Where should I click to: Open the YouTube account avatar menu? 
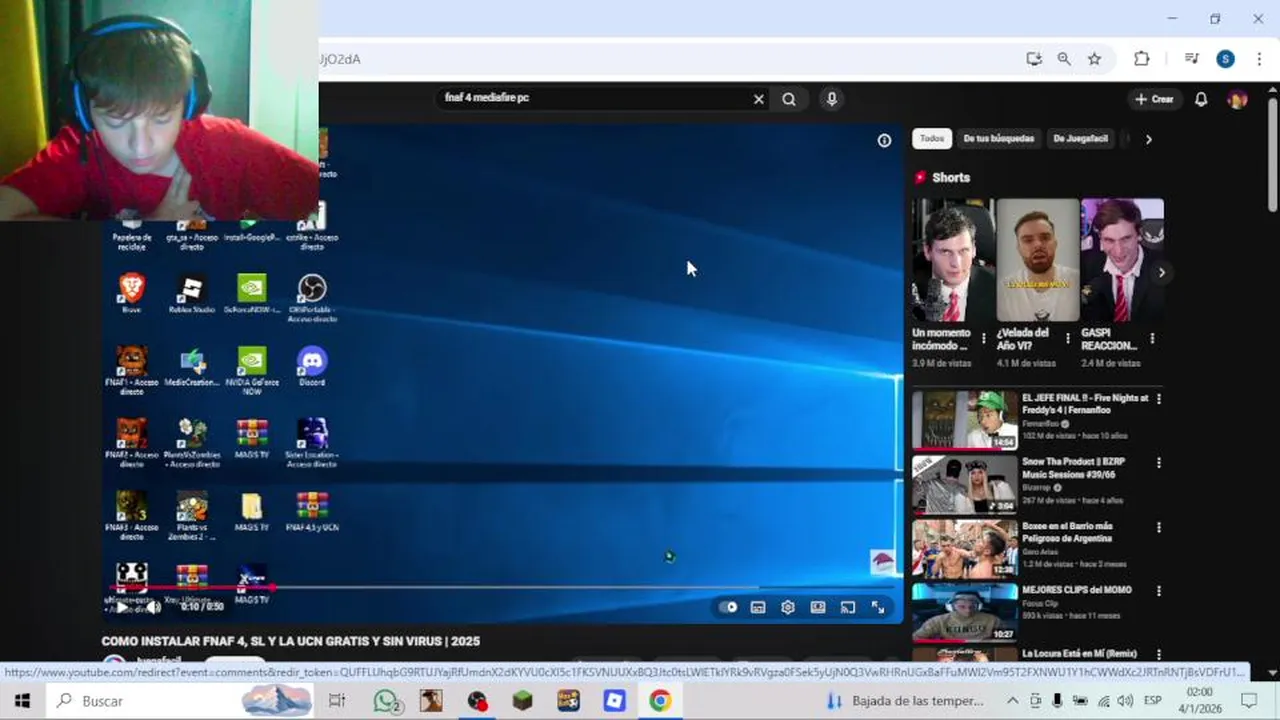(x=1237, y=99)
